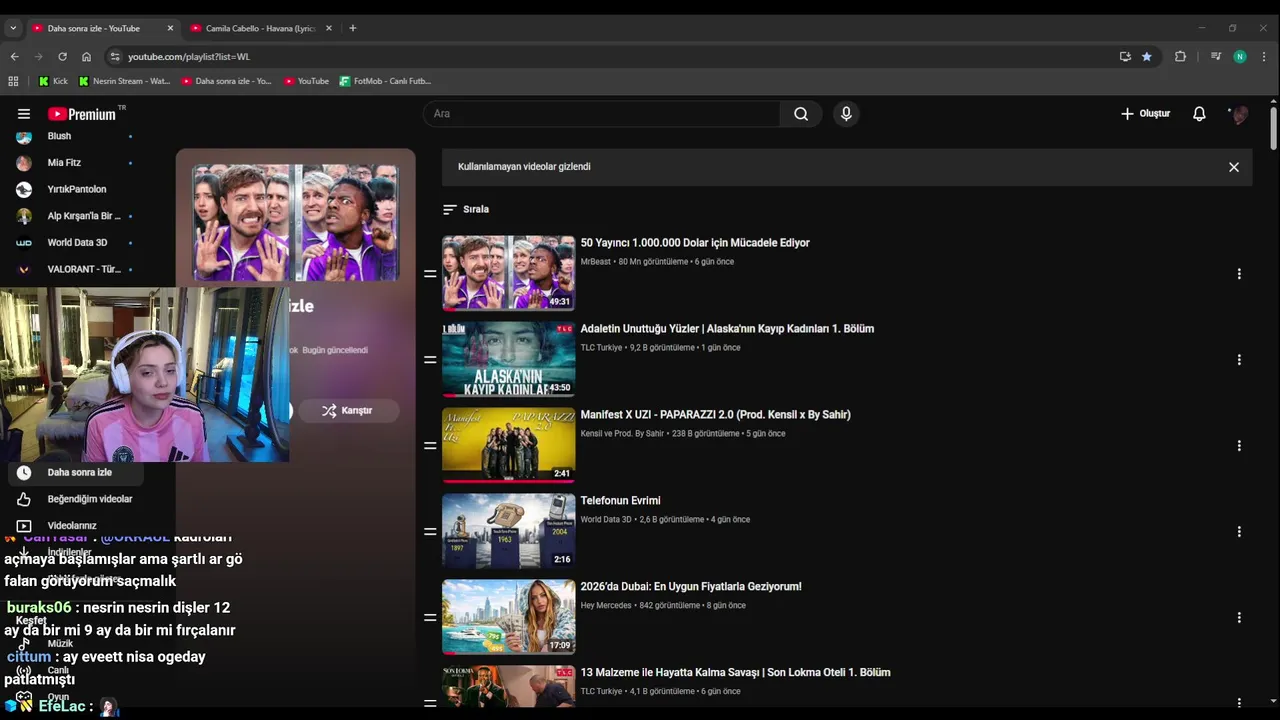Open options menu for '2026'da Dubai' video
Image resolution: width=1280 pixels, height=720 pixels.
tap(1239, 618)
